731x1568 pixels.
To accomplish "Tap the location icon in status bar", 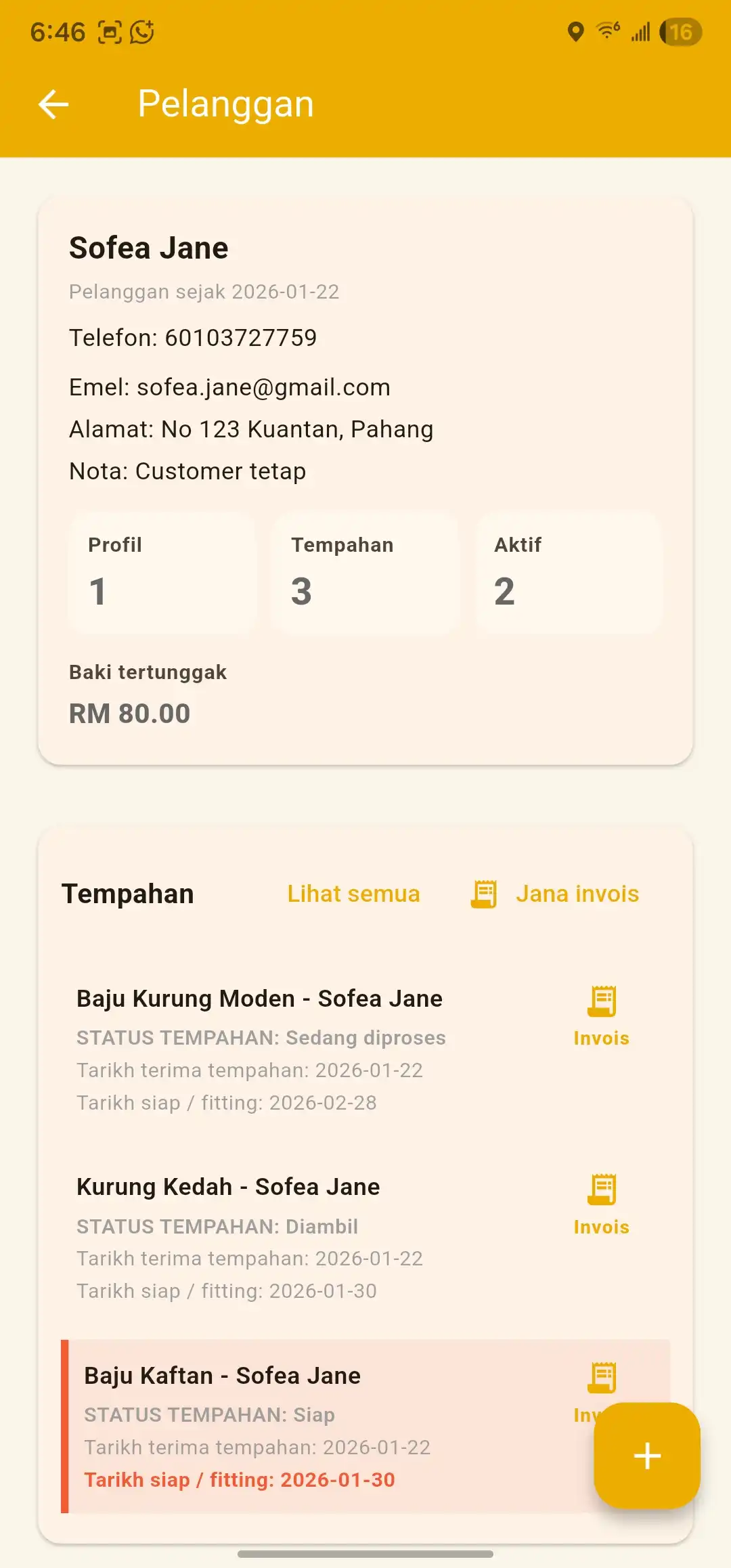I will (575, 32).
